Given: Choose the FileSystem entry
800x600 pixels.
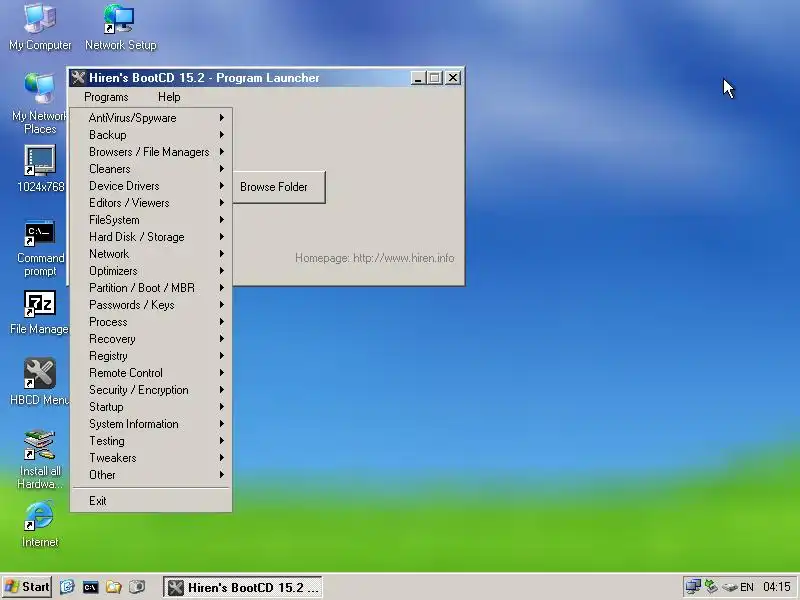Looking at the screenshot, I should click(151, 220).
